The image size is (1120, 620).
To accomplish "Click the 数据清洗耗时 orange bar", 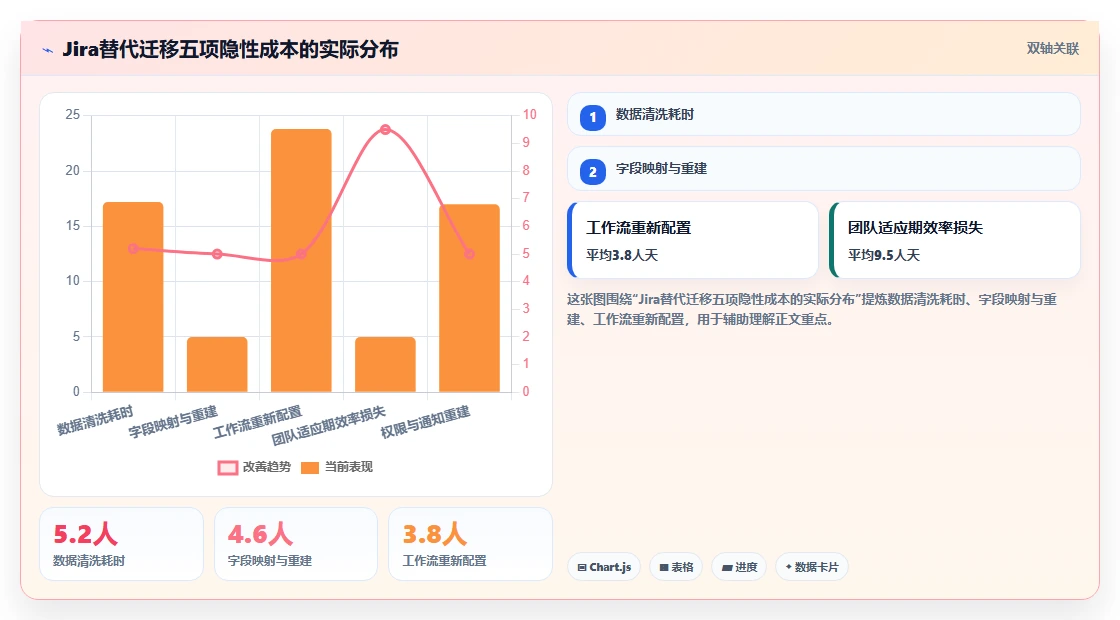I will coord(134,297).
